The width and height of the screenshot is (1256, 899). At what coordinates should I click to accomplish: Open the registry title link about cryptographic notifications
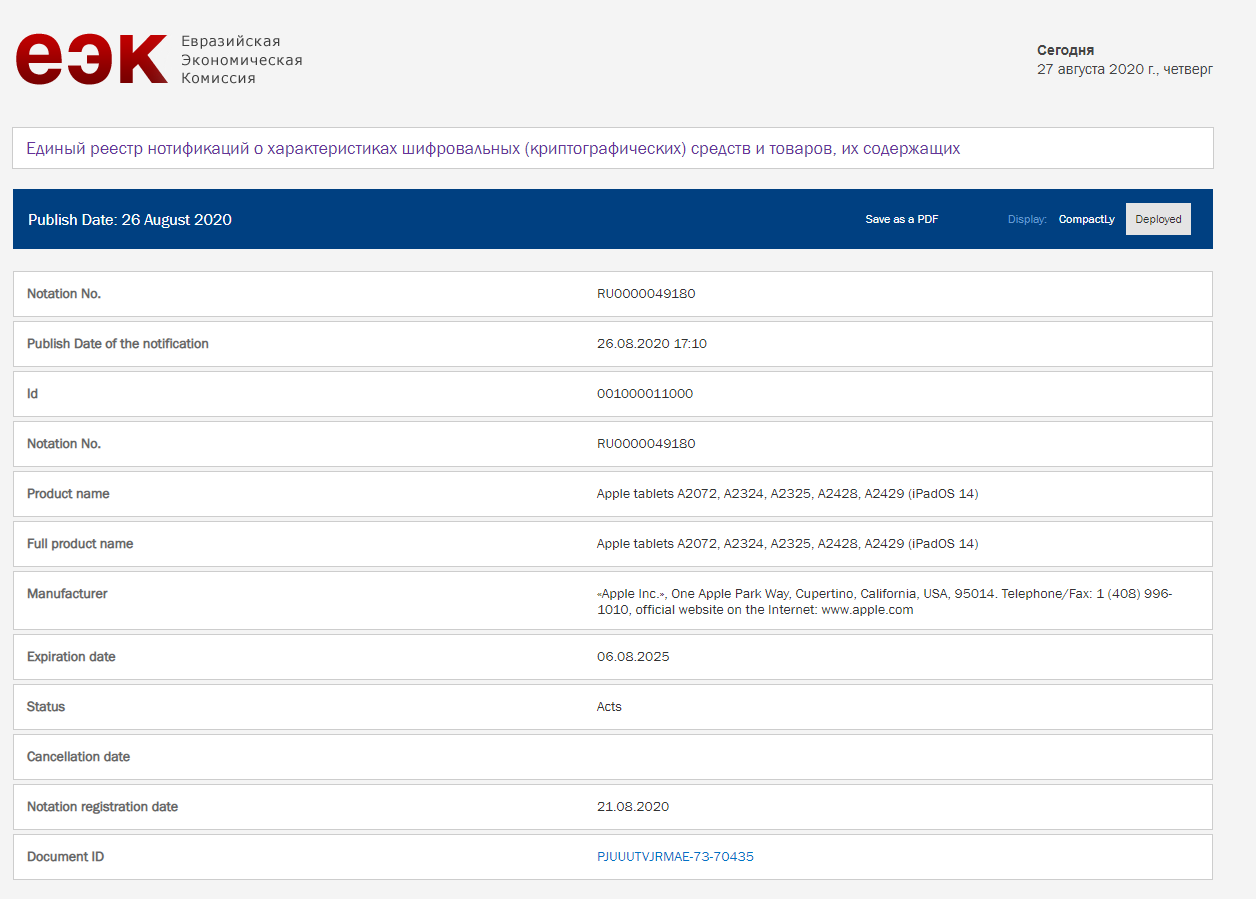[493, 148]
